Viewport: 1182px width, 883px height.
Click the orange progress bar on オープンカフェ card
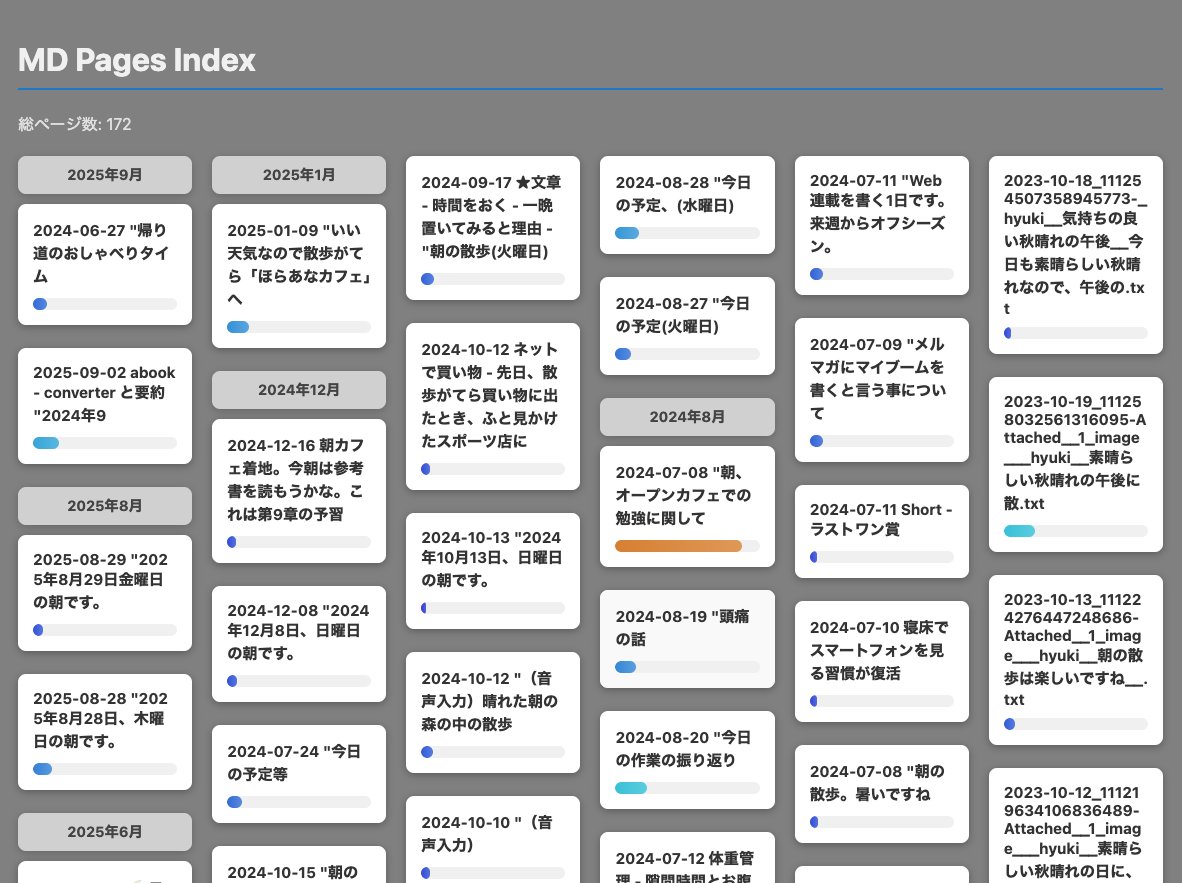coord(678,546)
